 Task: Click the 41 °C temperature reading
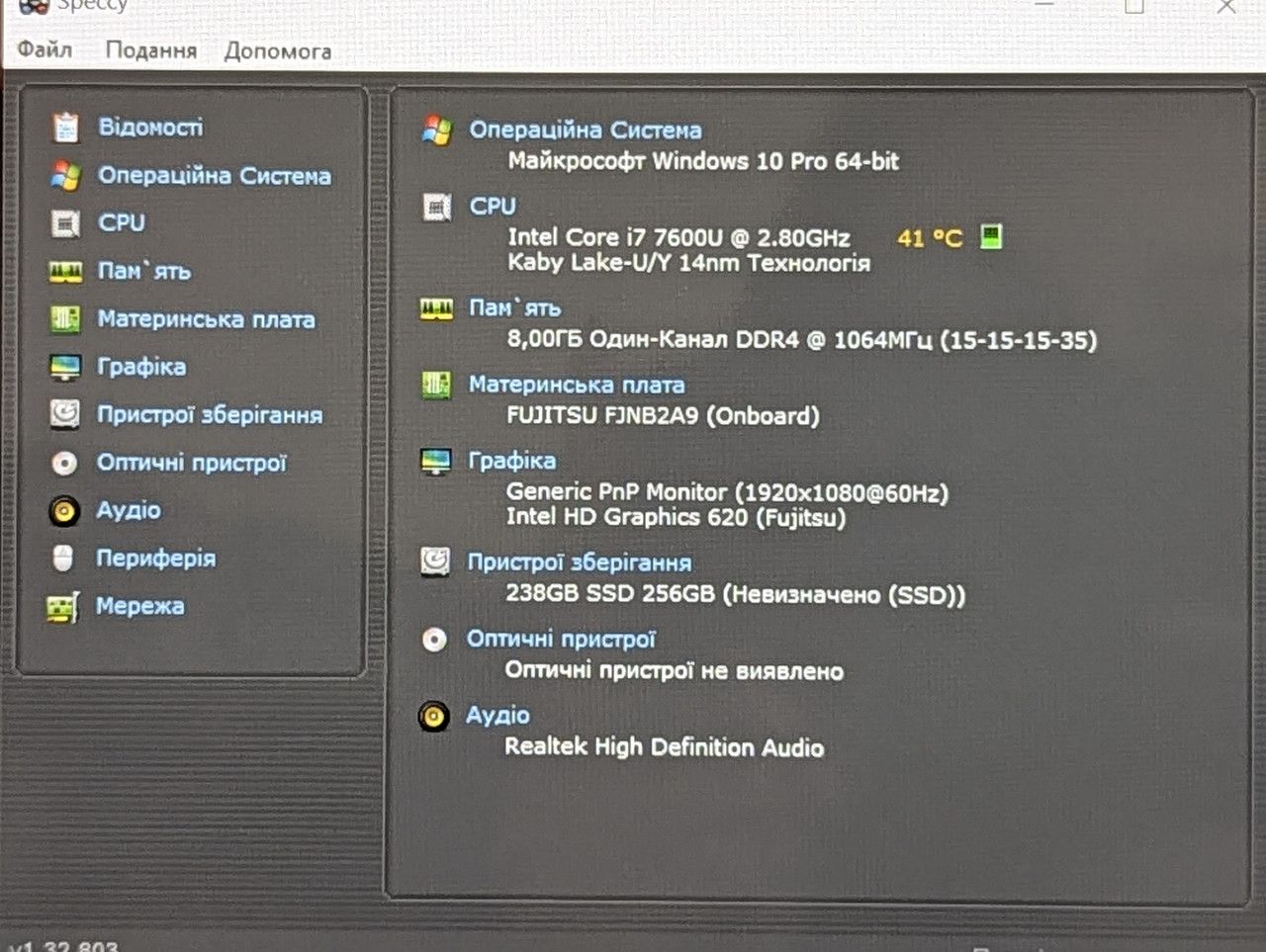point(930,238)
